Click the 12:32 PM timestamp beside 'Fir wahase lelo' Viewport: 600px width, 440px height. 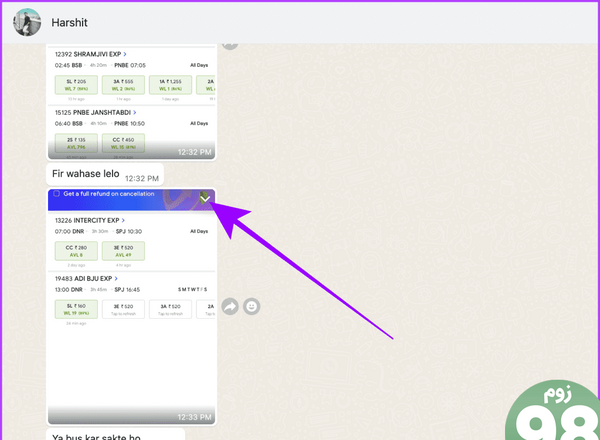click(x=142, y=178)
